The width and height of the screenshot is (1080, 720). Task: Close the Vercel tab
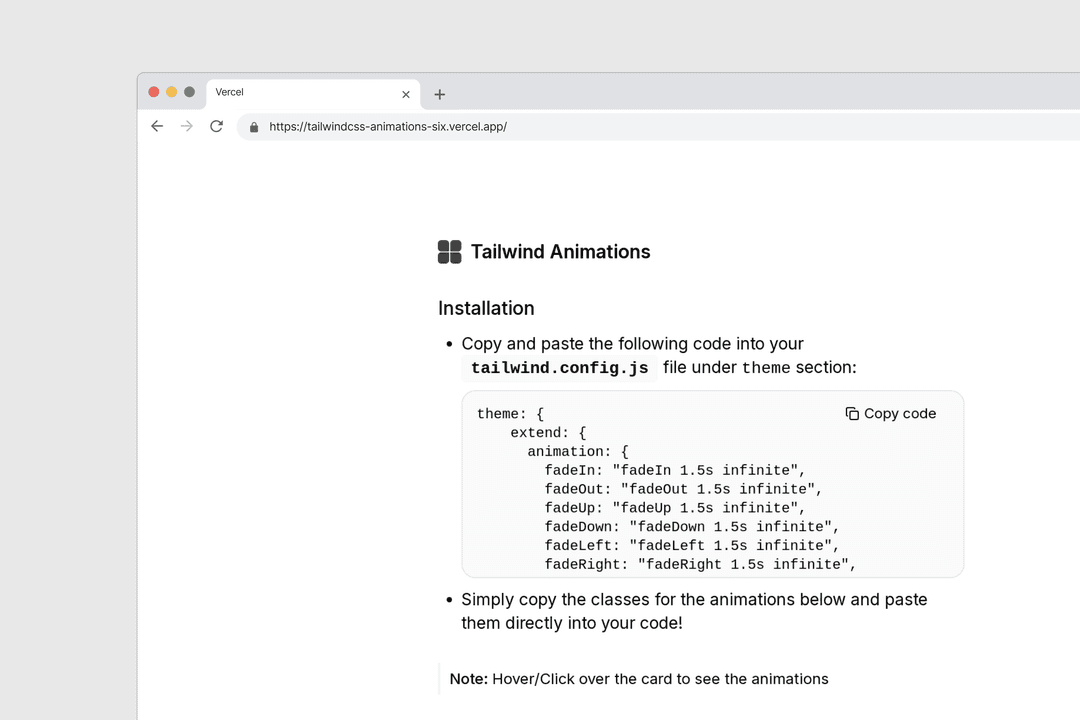click(405, 93)
